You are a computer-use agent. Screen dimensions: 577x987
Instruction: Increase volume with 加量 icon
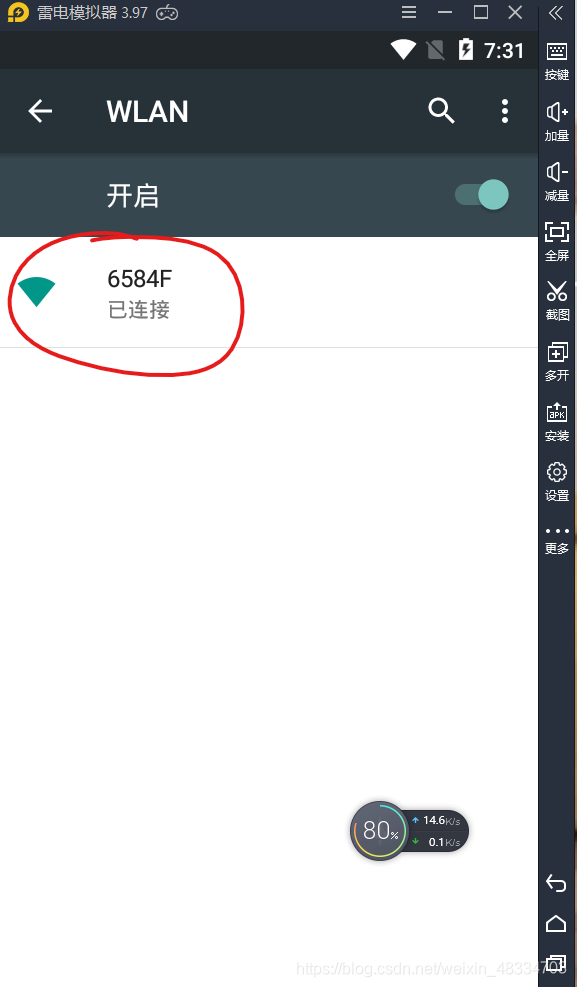[557, 121]
